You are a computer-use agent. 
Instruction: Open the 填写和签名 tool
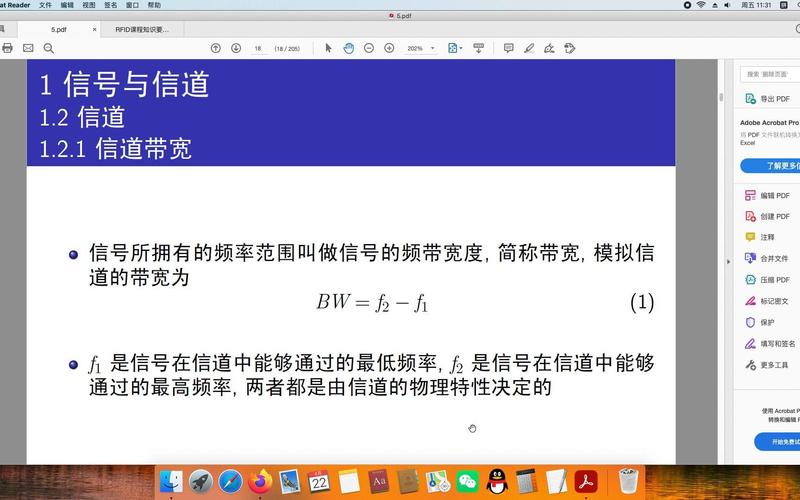pyautogui.click(x=770, y=344)
